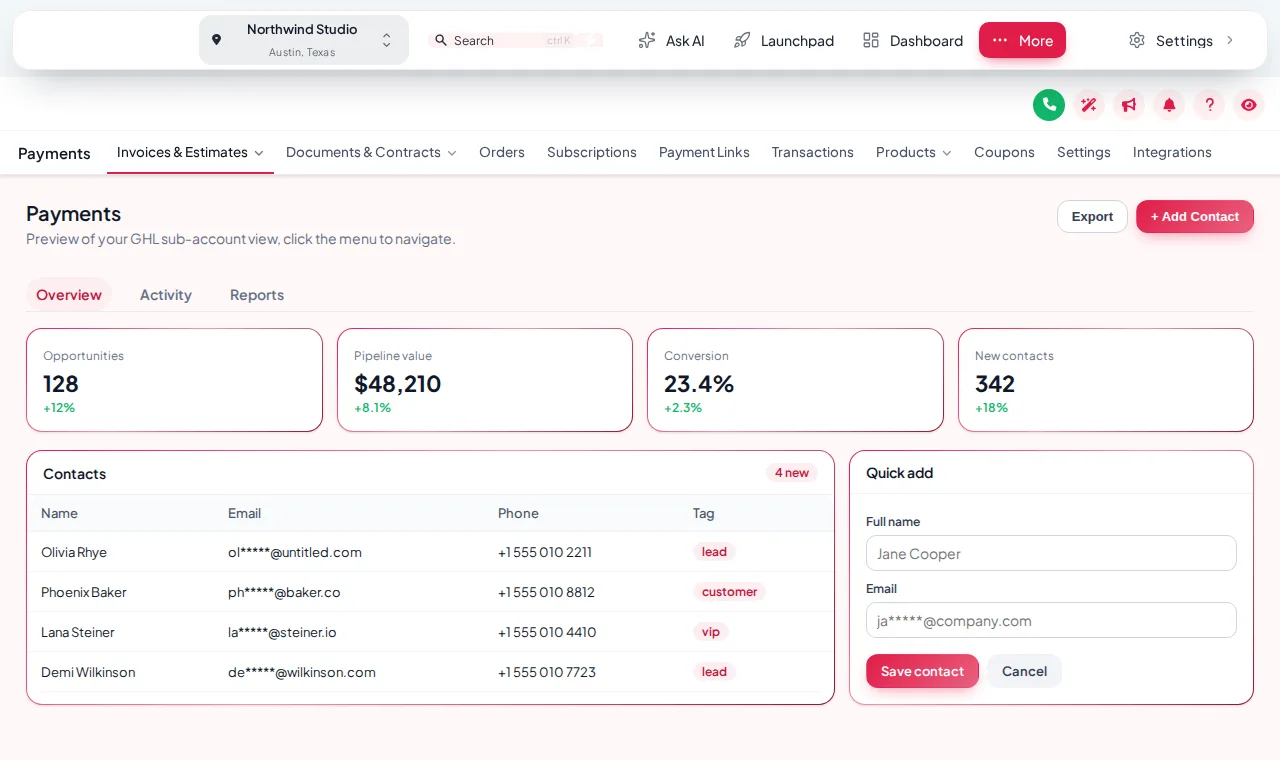Viewport: 1280px width, 760px height.
Task: Select contact Olivia Rhye
Action: tap(74, 552)
